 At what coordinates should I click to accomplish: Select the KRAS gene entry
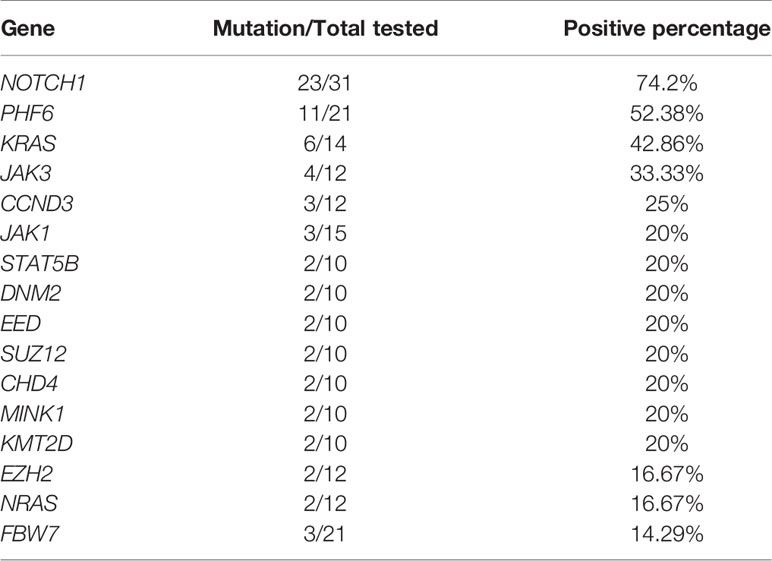tap(28, 143)
